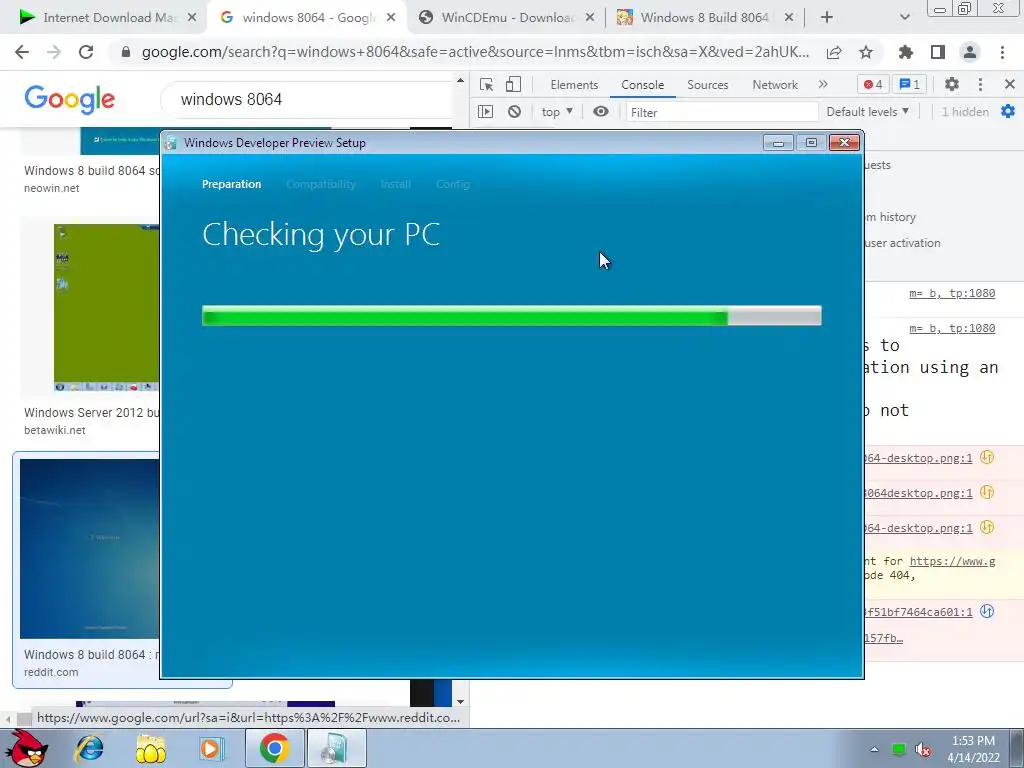The height and width of the screenshot is (768, 1024).
Task: Open the reddit.com Windows 8 build thumbnail
Action: (90, 549)
